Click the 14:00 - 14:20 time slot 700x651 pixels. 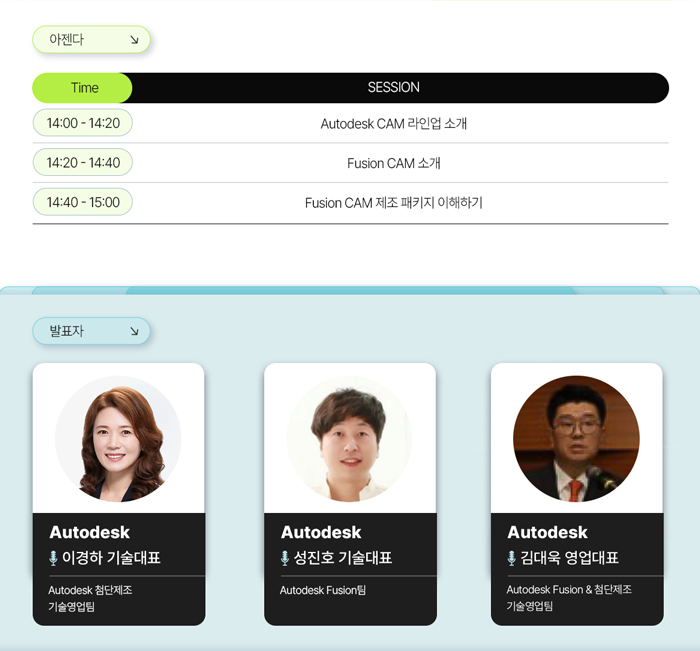click(x=83, y=123)
